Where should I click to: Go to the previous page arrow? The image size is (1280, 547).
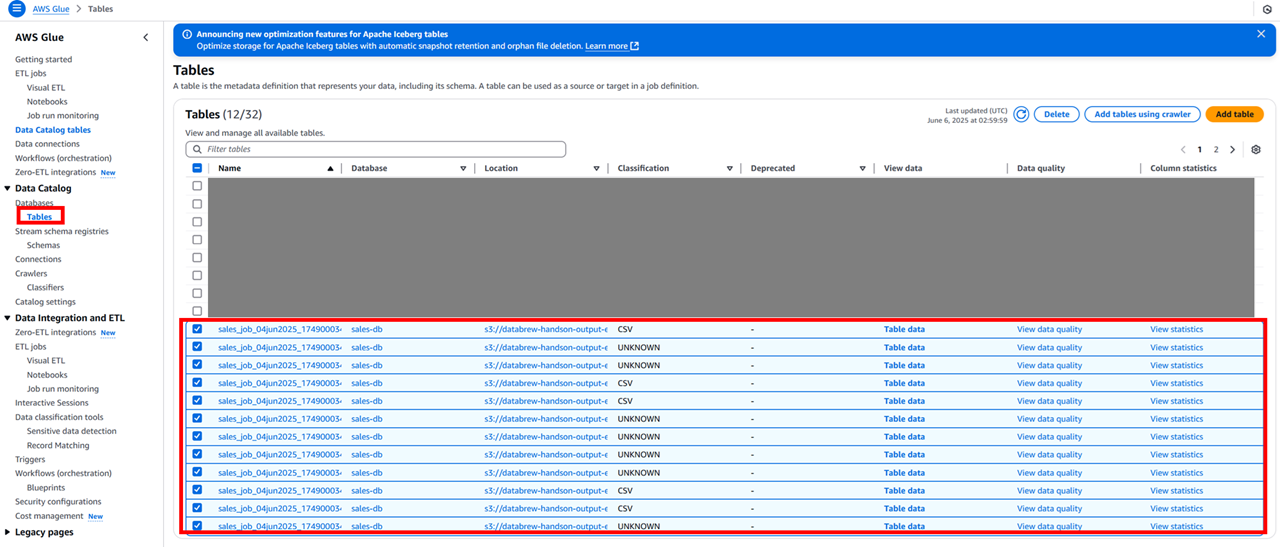(x=1183, y=150)
